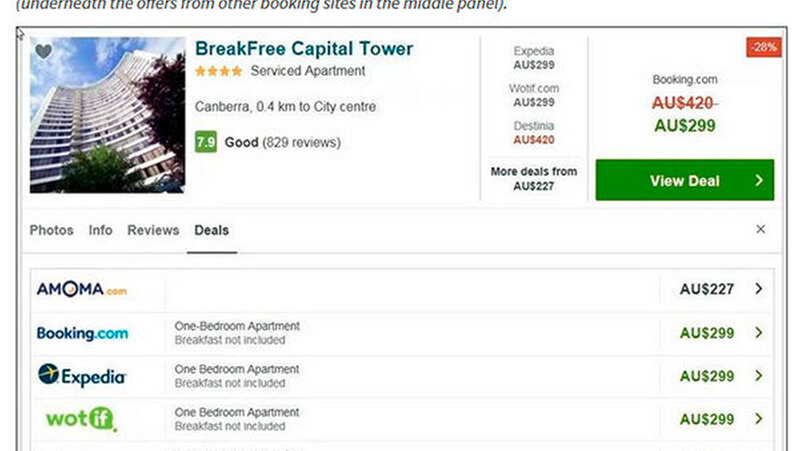Select the Destinia AU$420 offer
Viewport: 800px width, 451px height.
tap(533, 133)
